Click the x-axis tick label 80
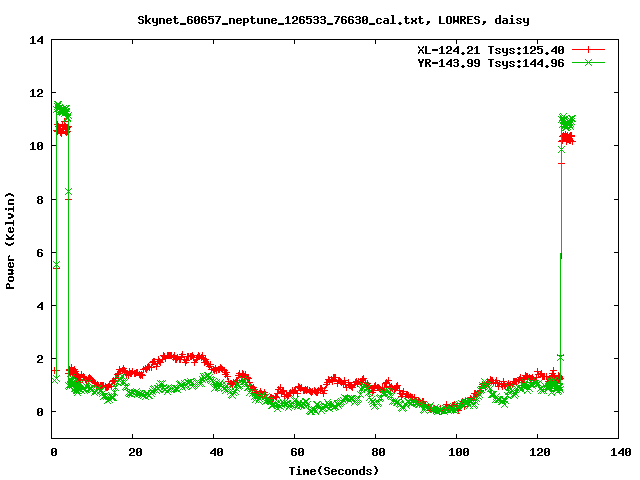Screen dimensions: 640x480 [x=378, y=452]
